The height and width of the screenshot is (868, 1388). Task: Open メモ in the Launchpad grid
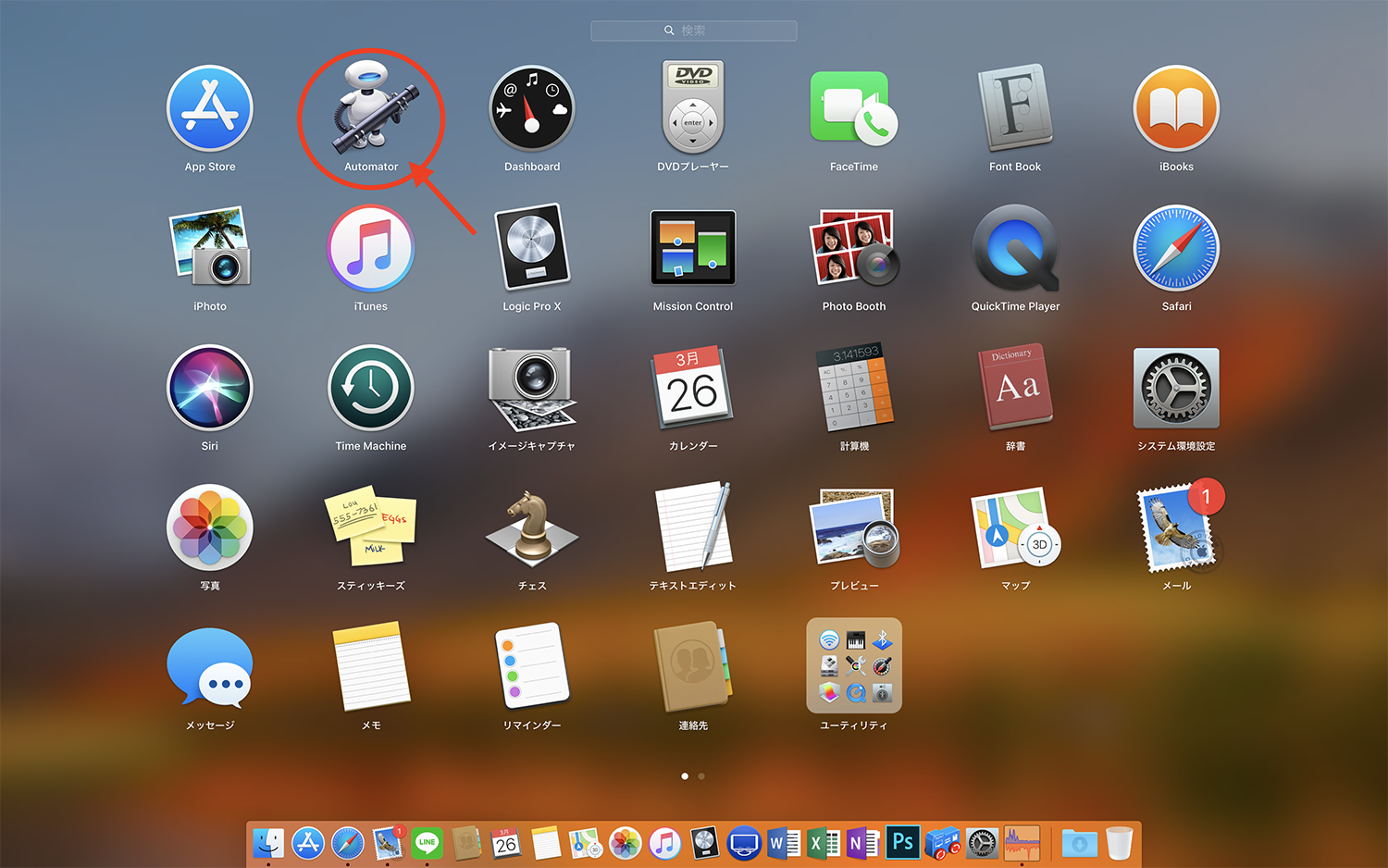click(371, 666)
